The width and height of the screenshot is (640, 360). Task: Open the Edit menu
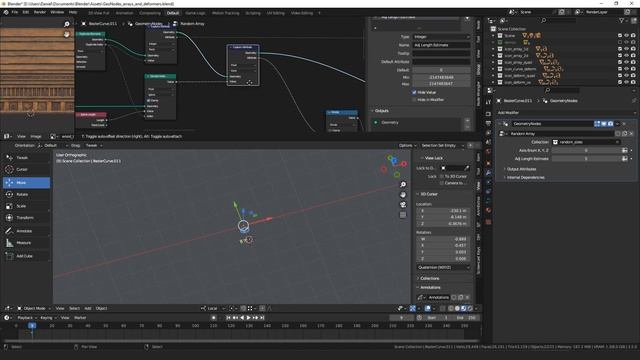point(26,12)
